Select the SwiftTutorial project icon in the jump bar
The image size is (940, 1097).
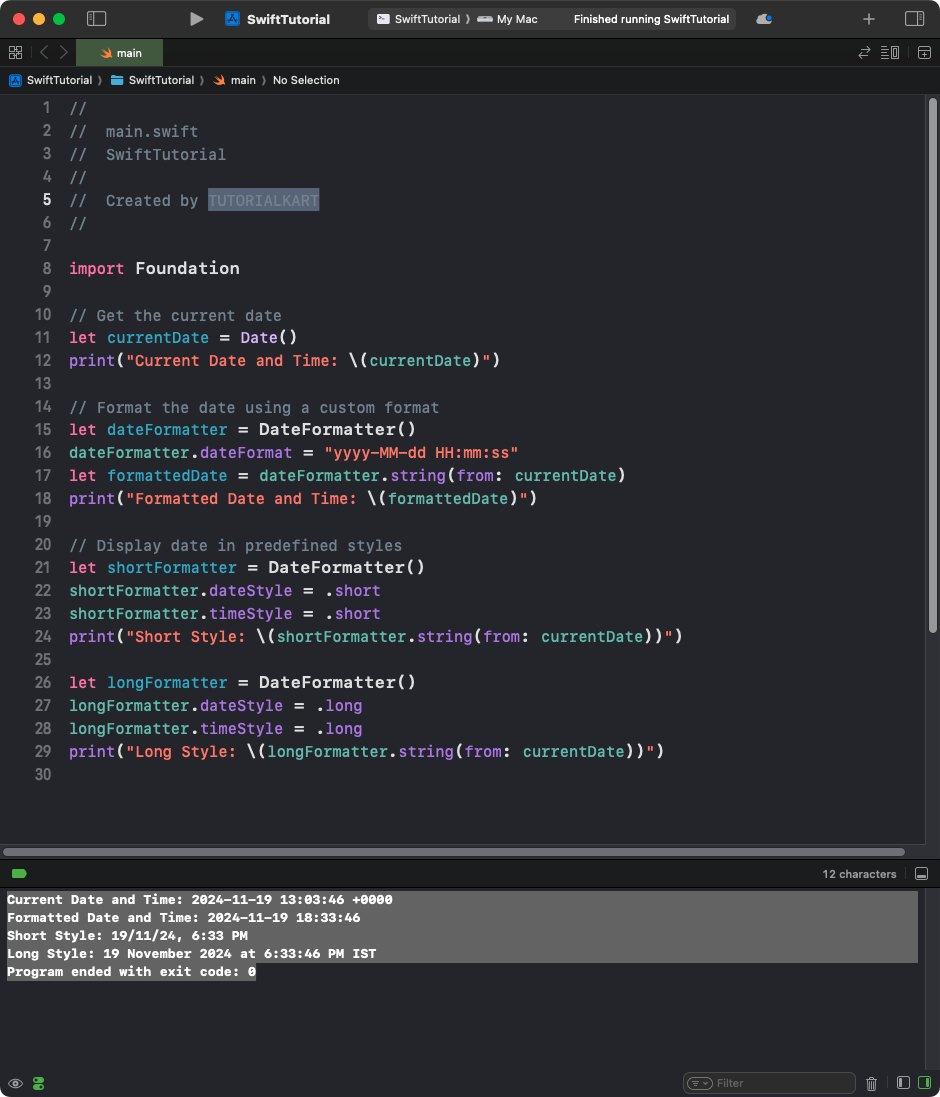pos(14,80)
